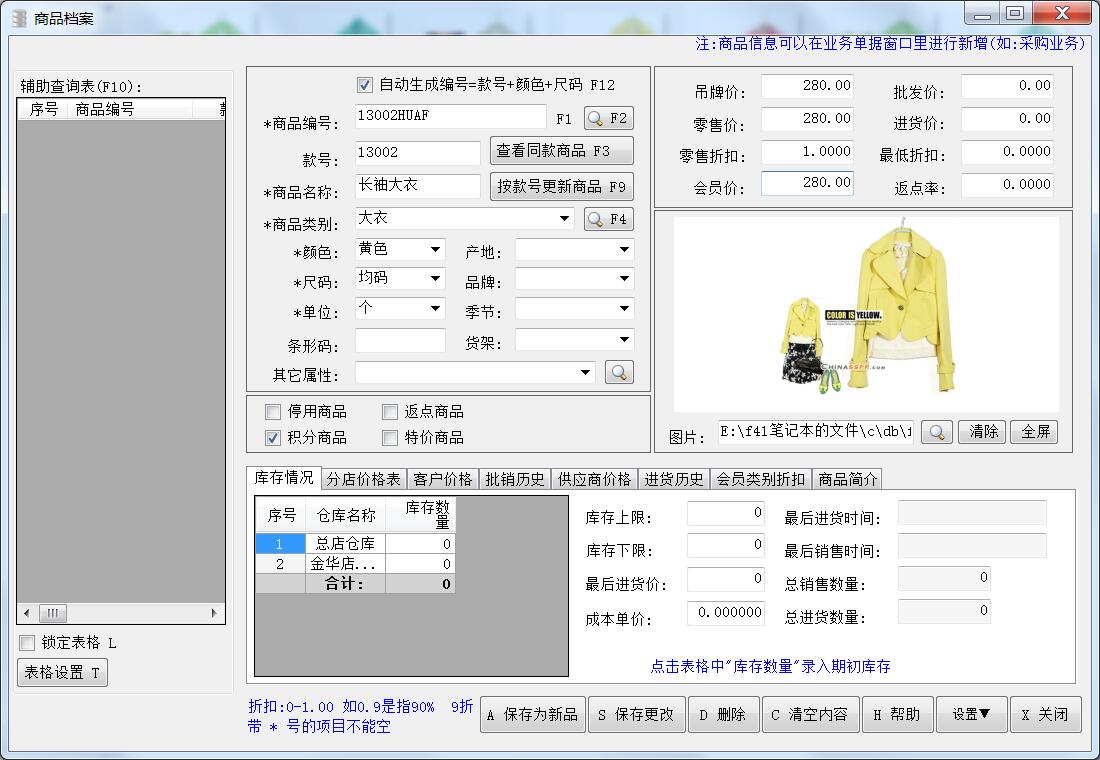Viewport: 1100px width, 760px height.
Task: Enable the 停用商品 checkbox
Action: (273, 411)
